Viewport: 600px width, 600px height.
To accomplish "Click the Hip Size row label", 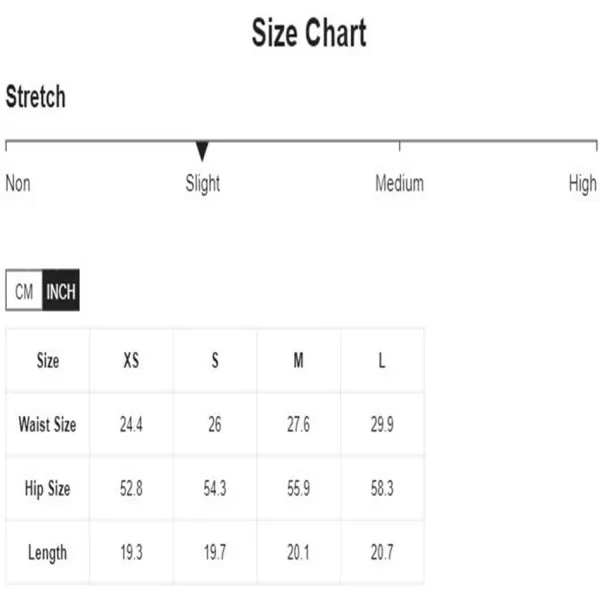I will click(47, 489).
